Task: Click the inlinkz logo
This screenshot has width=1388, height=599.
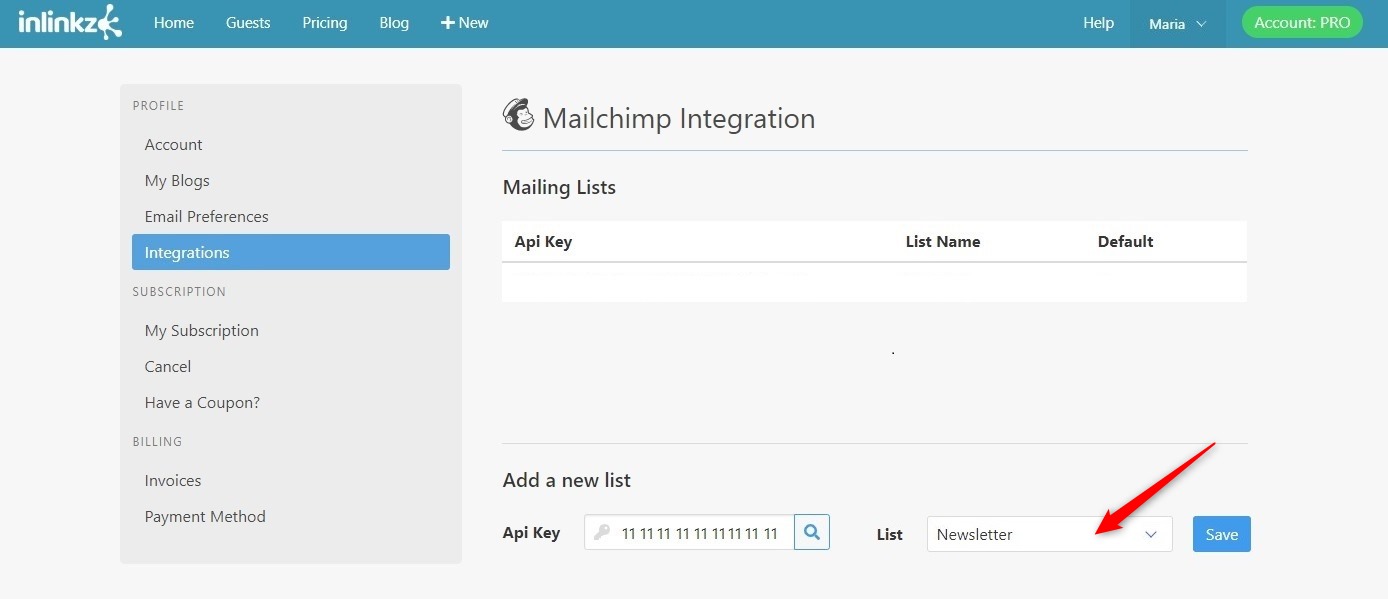Action: pos(70,22)
